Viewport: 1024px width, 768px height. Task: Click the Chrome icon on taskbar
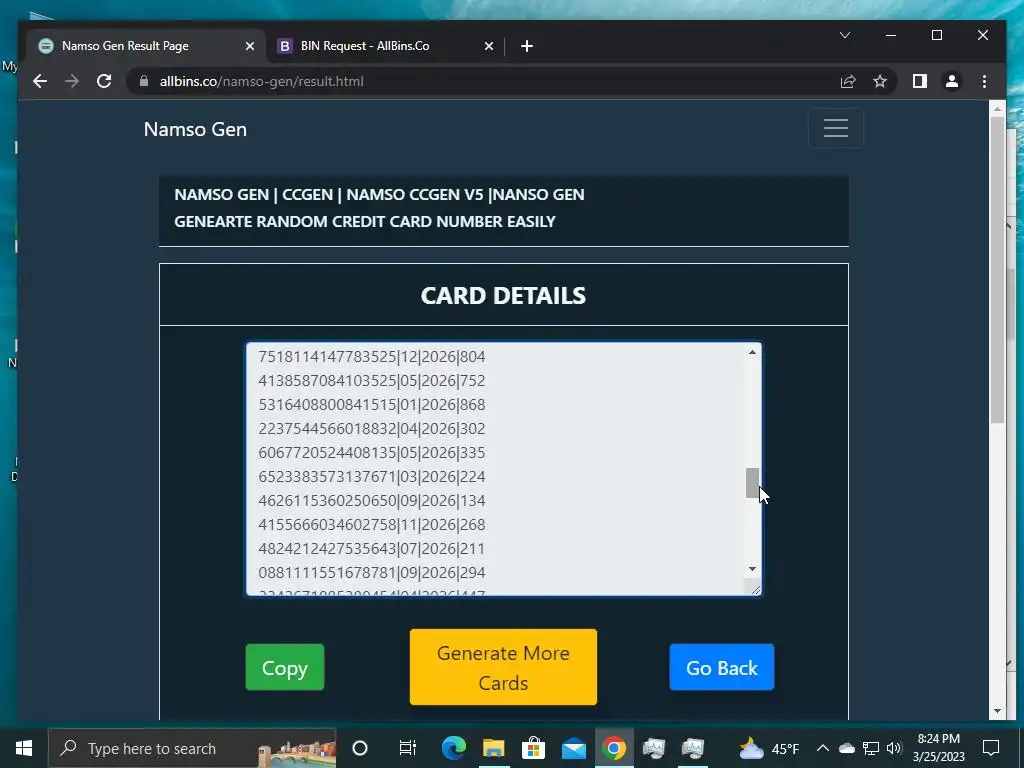613,748
